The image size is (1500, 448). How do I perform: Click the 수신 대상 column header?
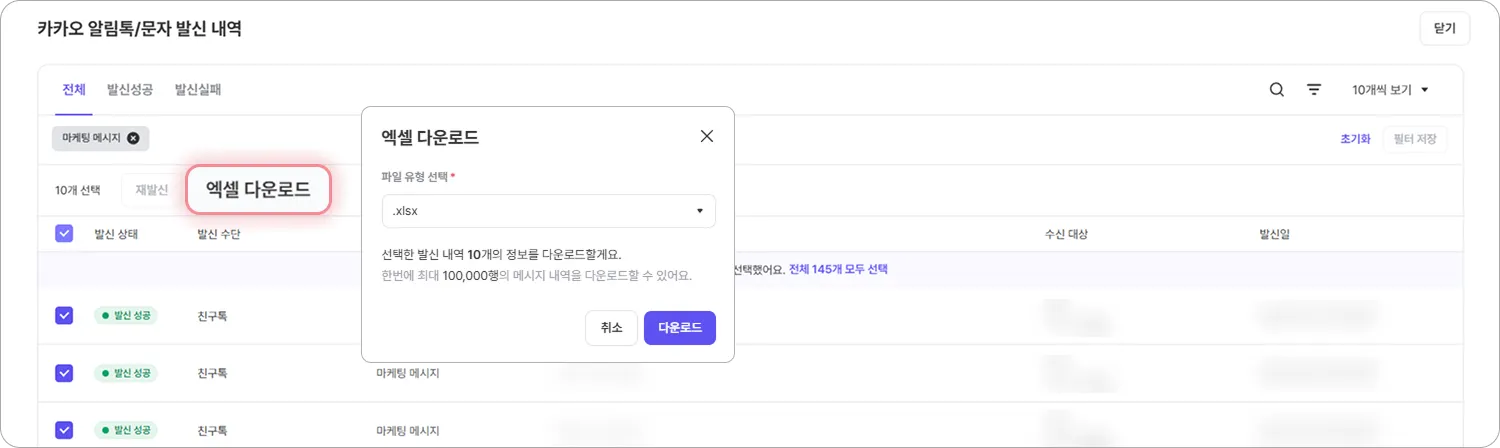click(x=1066, y=234)
